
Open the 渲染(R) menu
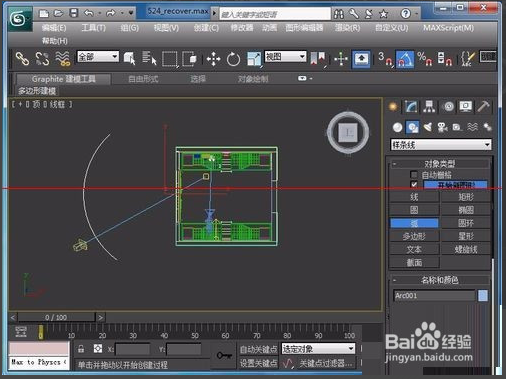(x=347, y=28)
